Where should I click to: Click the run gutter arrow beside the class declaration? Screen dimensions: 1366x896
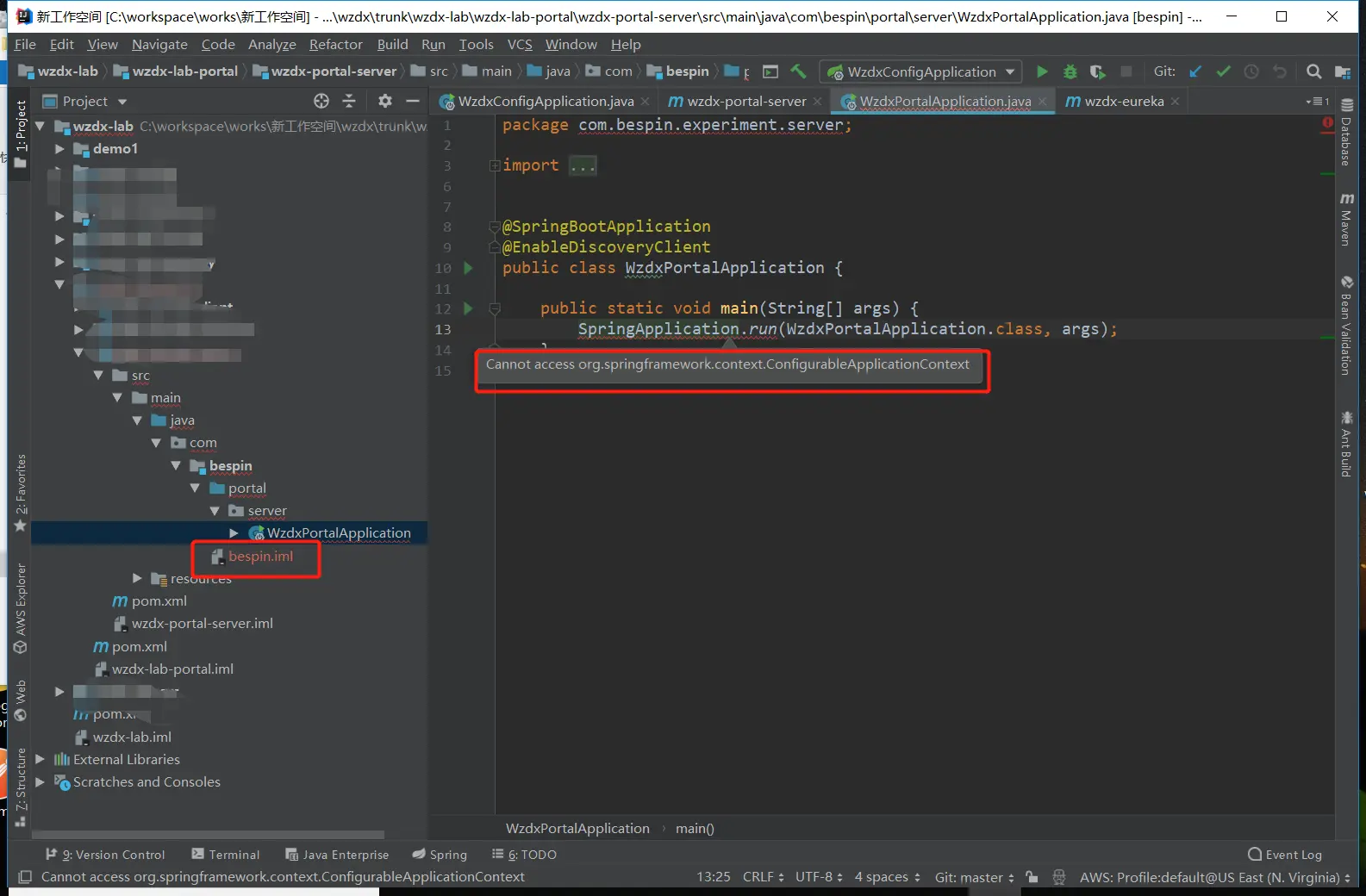(468, 268)
